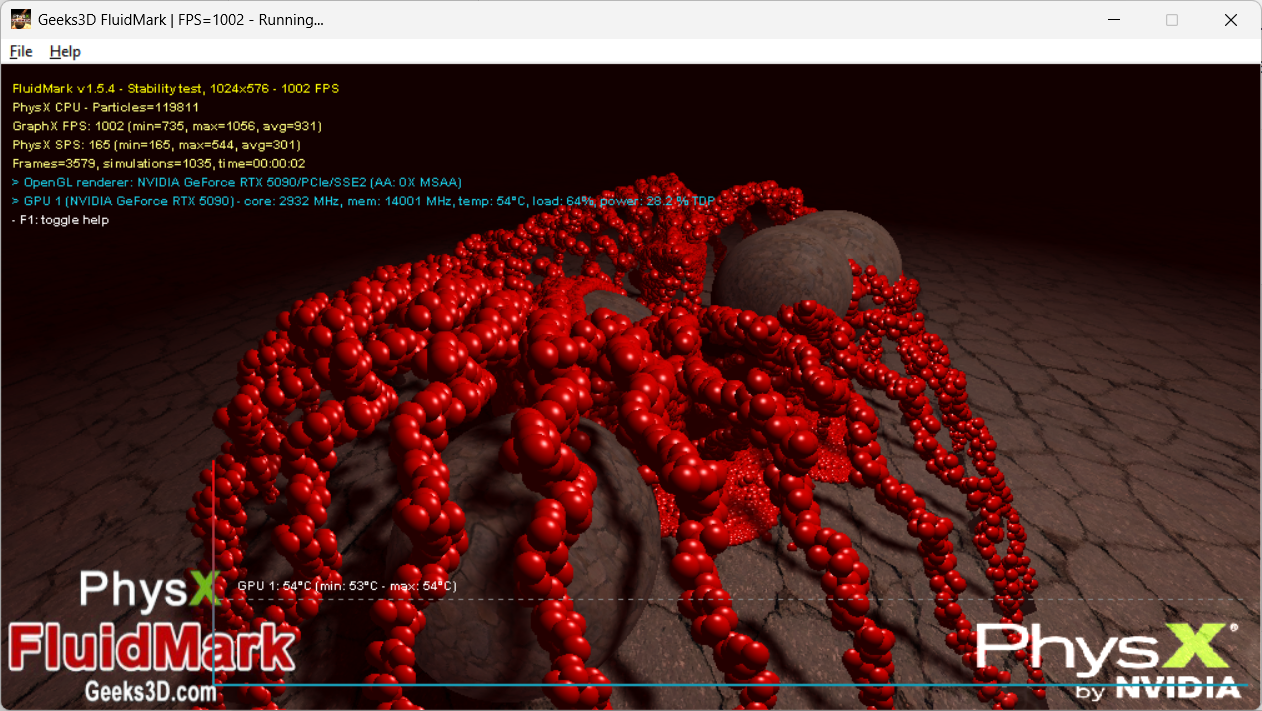Close the FluidMark window
The width and height of the screenshot is (1262, 711).
(x=1231, y=20)
